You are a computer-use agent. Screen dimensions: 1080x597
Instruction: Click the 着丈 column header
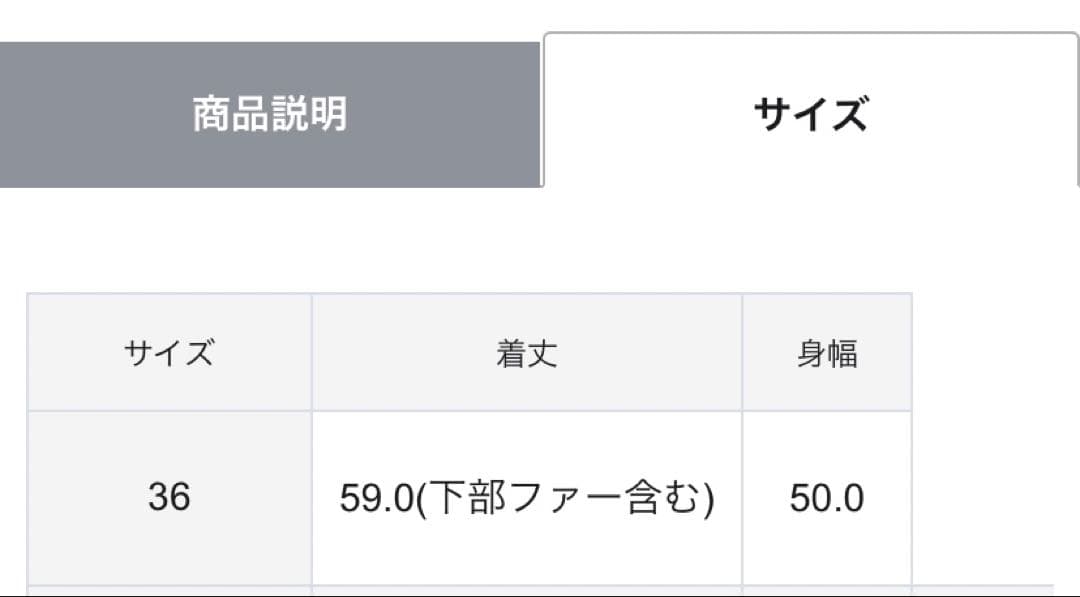pyautogui.click(x=526, y=352)
